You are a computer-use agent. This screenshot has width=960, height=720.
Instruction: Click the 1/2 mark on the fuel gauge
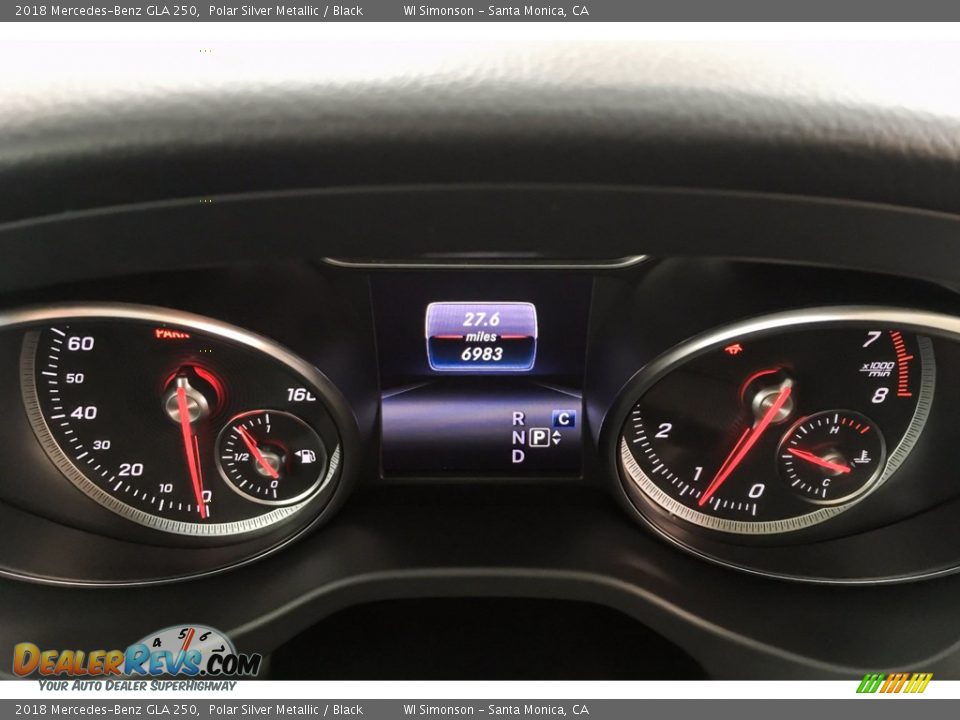click(x=241, y=457)
